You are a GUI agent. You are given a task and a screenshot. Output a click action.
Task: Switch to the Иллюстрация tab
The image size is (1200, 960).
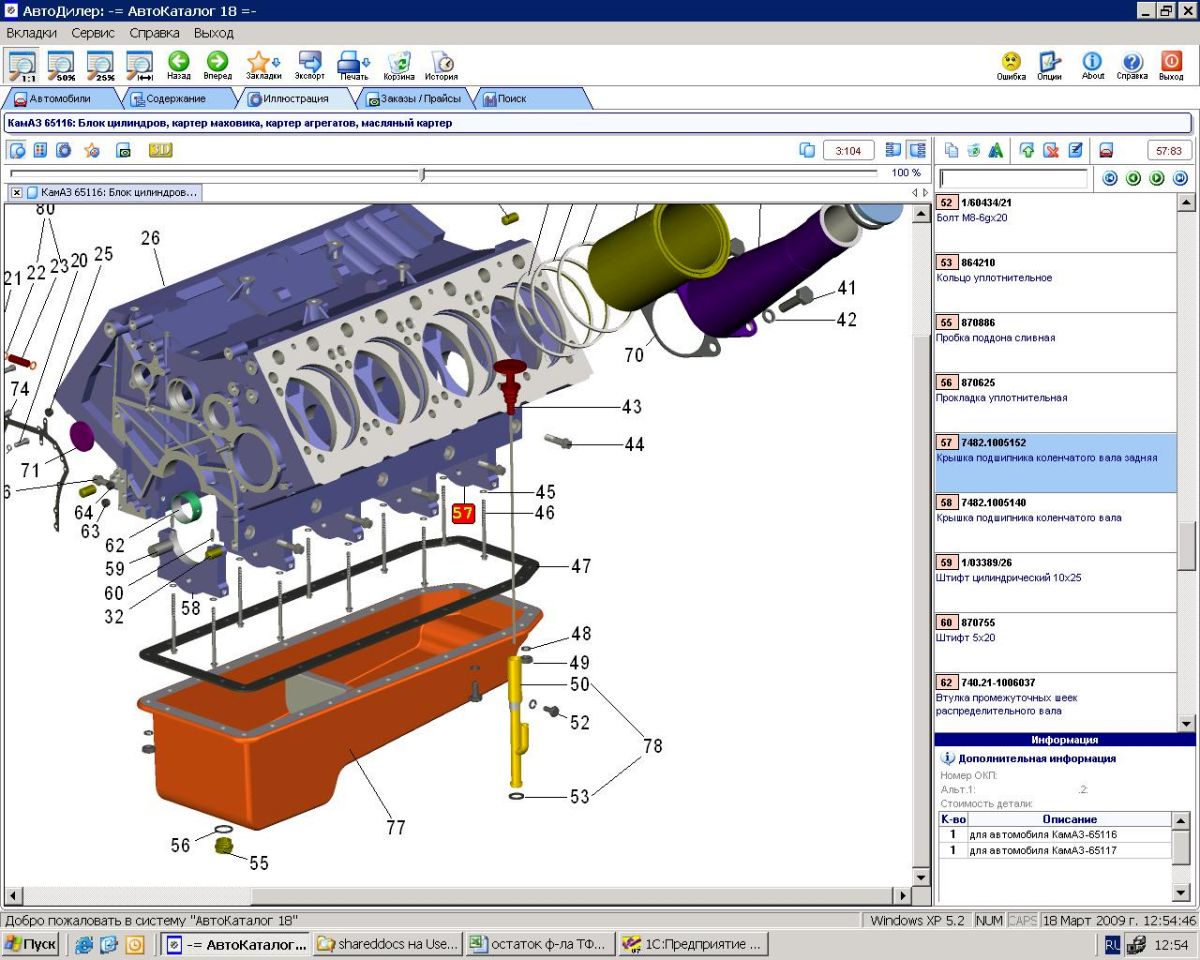click(x=295, y=99)
